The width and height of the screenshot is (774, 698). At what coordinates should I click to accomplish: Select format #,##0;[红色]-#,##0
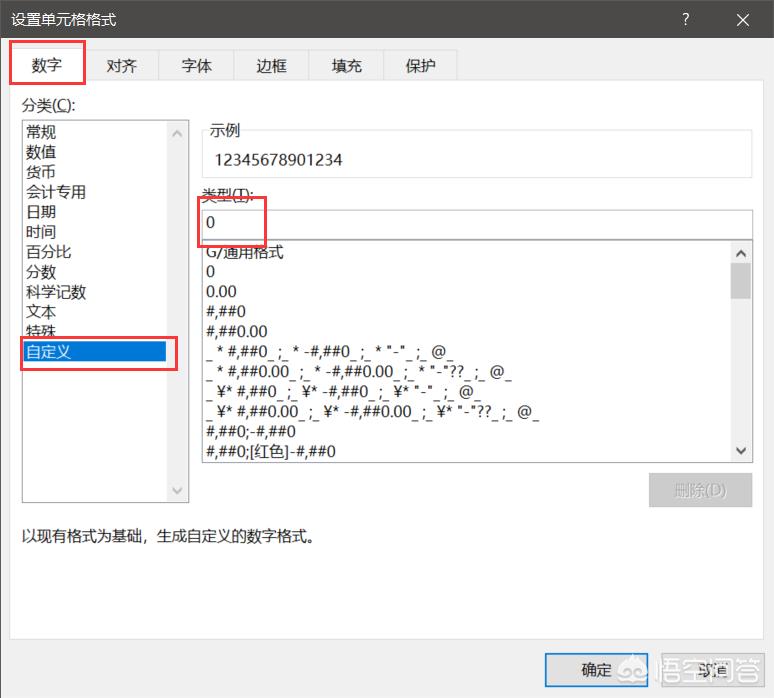point(271,451)
